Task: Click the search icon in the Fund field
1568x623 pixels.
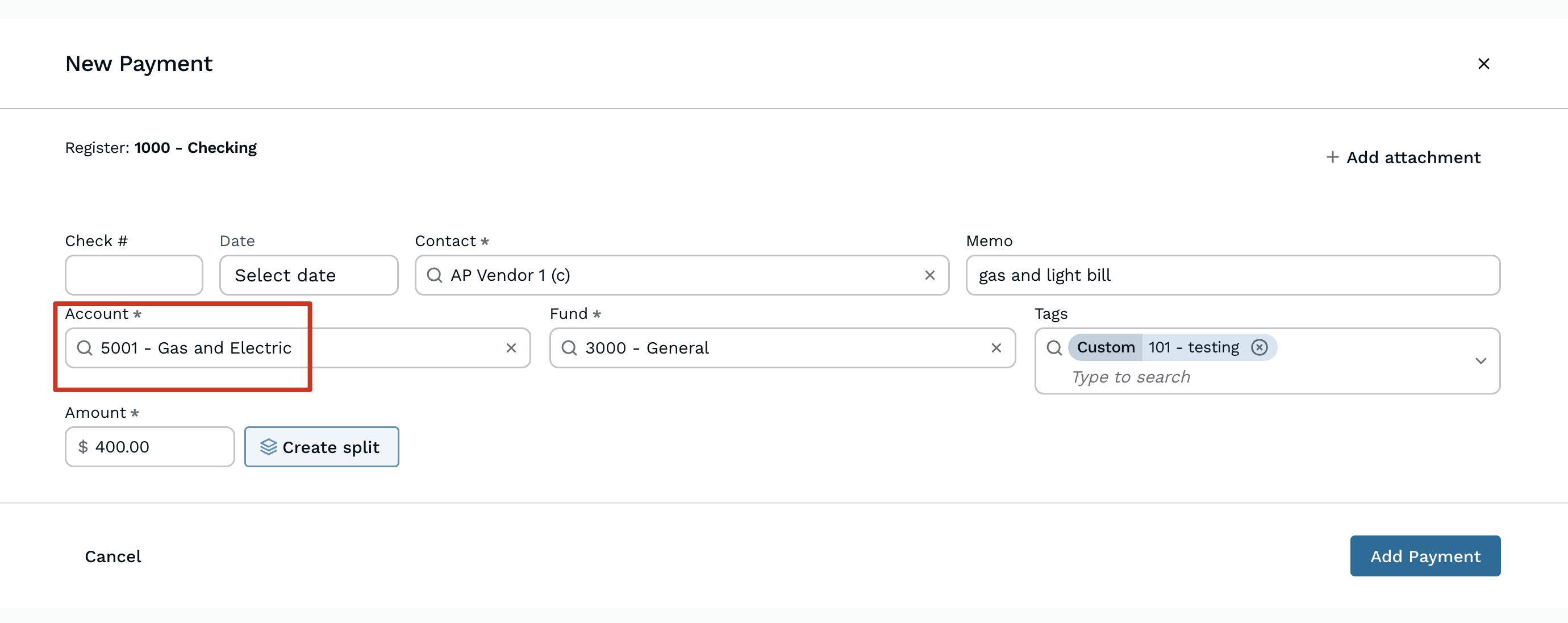Action: (x=569, y=348)
